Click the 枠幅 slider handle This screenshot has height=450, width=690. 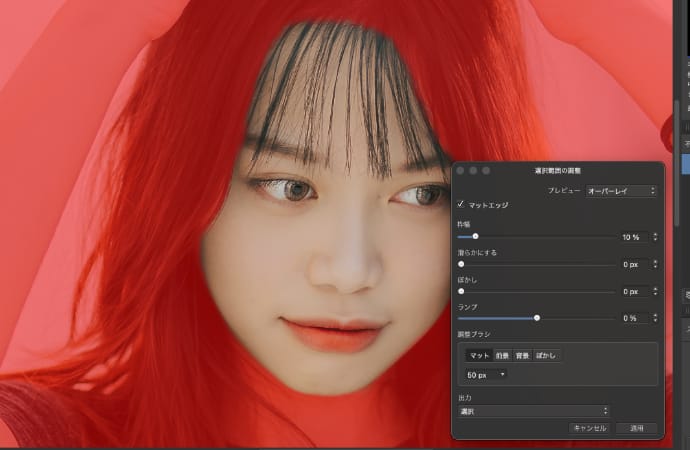[x=475, y=237]
